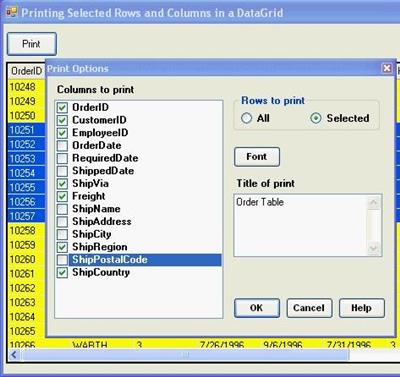This screenshot has width=400, height=377.
Task: Click the Cancel button
Action: click(x=309, y=308)
